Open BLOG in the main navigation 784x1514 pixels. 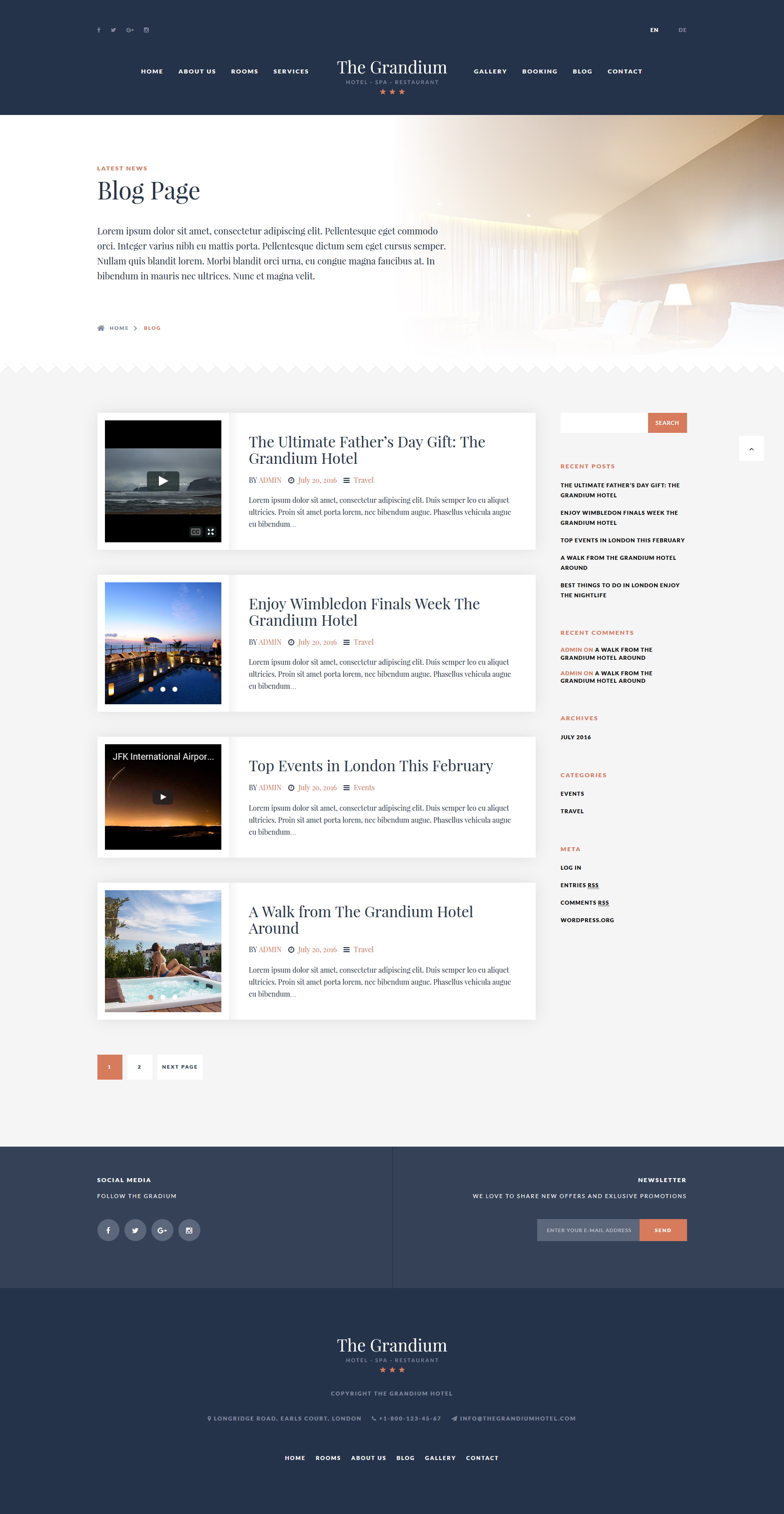583,71
